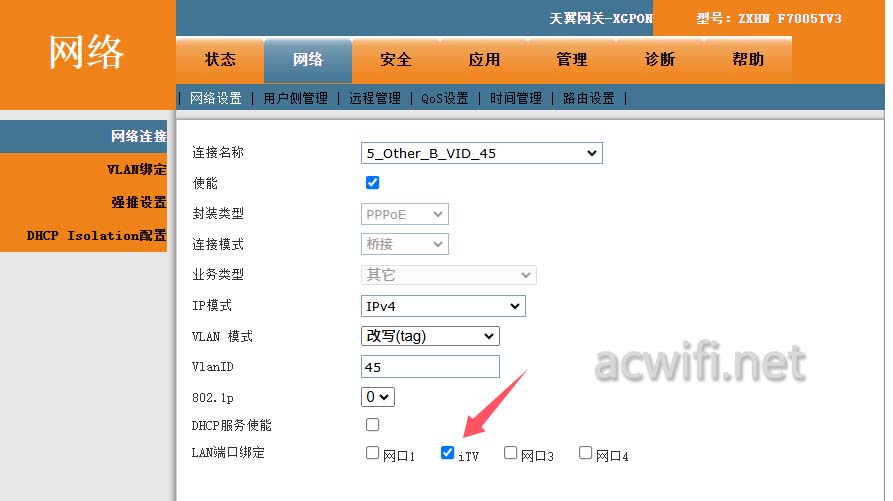Click the 天翼网关-XGPON title text
The height and width of the screenshot is (501, 893).
click(x=601, y=19)
